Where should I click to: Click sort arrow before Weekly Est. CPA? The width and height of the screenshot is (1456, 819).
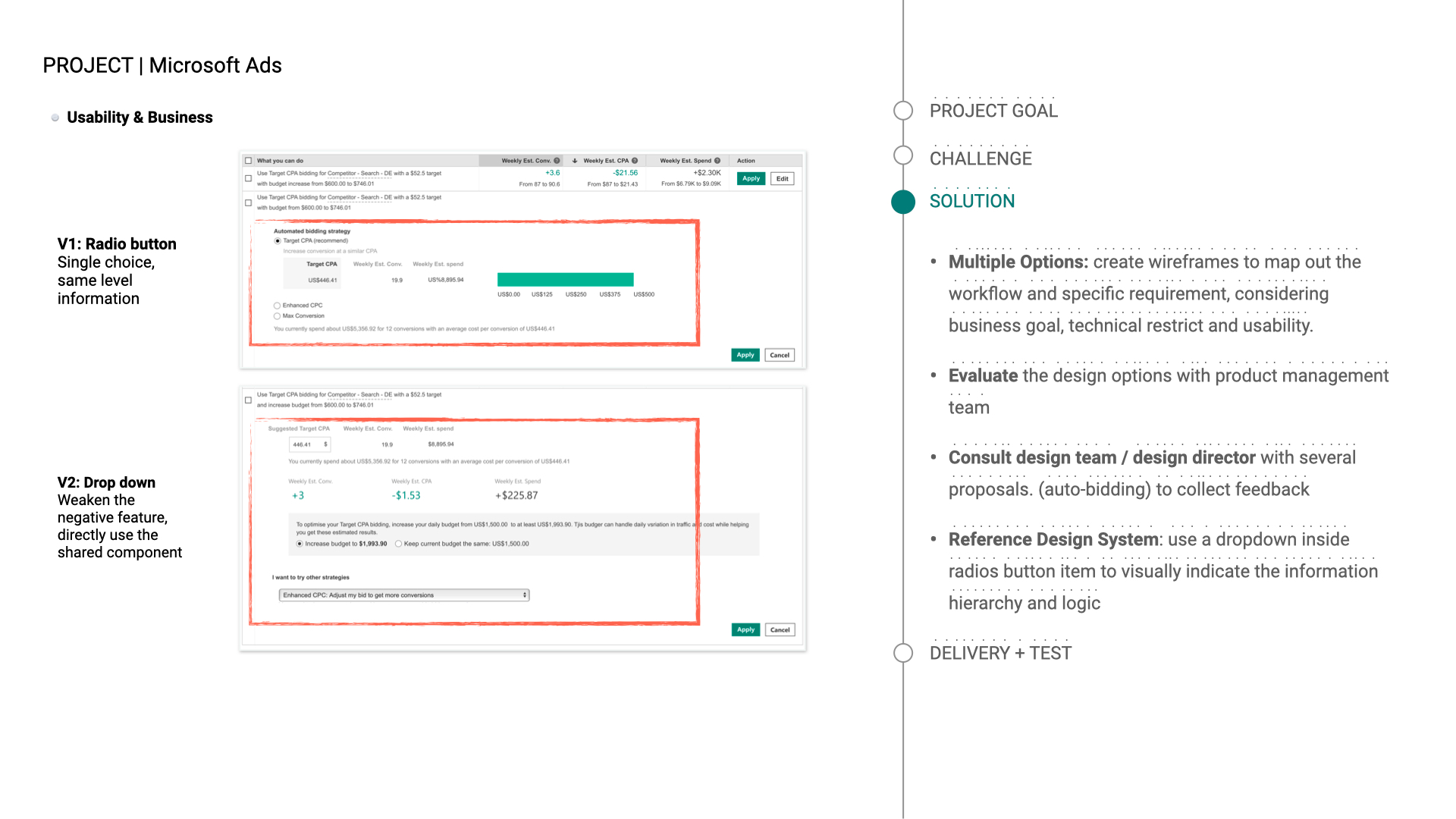(x=575, y=161)
